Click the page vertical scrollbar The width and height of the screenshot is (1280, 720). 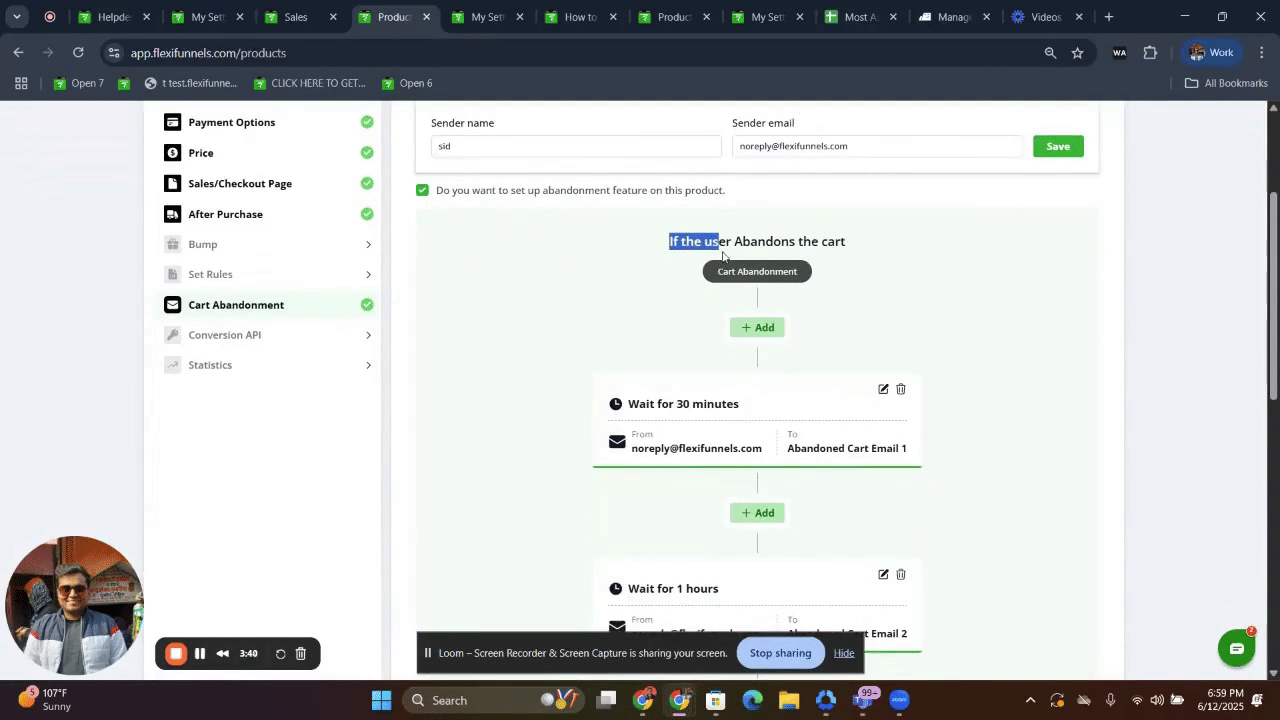[x=1273, y=300]
